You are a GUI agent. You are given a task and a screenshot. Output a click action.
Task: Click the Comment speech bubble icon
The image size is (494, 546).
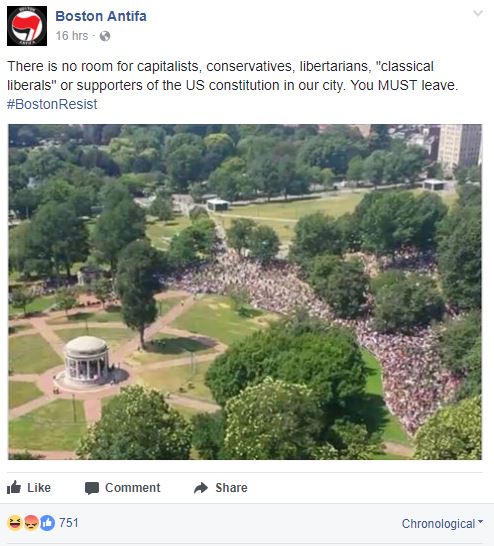[x=92, y=488]
